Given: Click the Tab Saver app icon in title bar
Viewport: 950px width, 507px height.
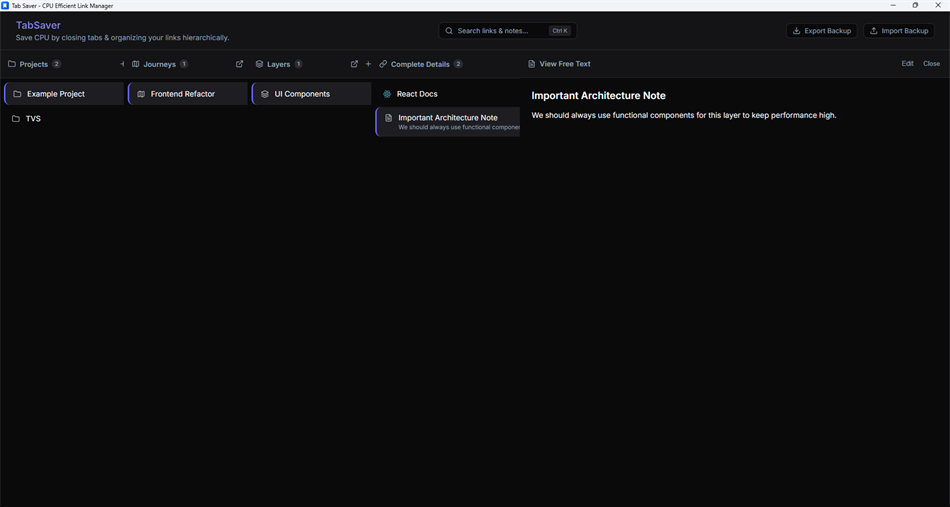Looking at the screenshot, I should (5, 5).
